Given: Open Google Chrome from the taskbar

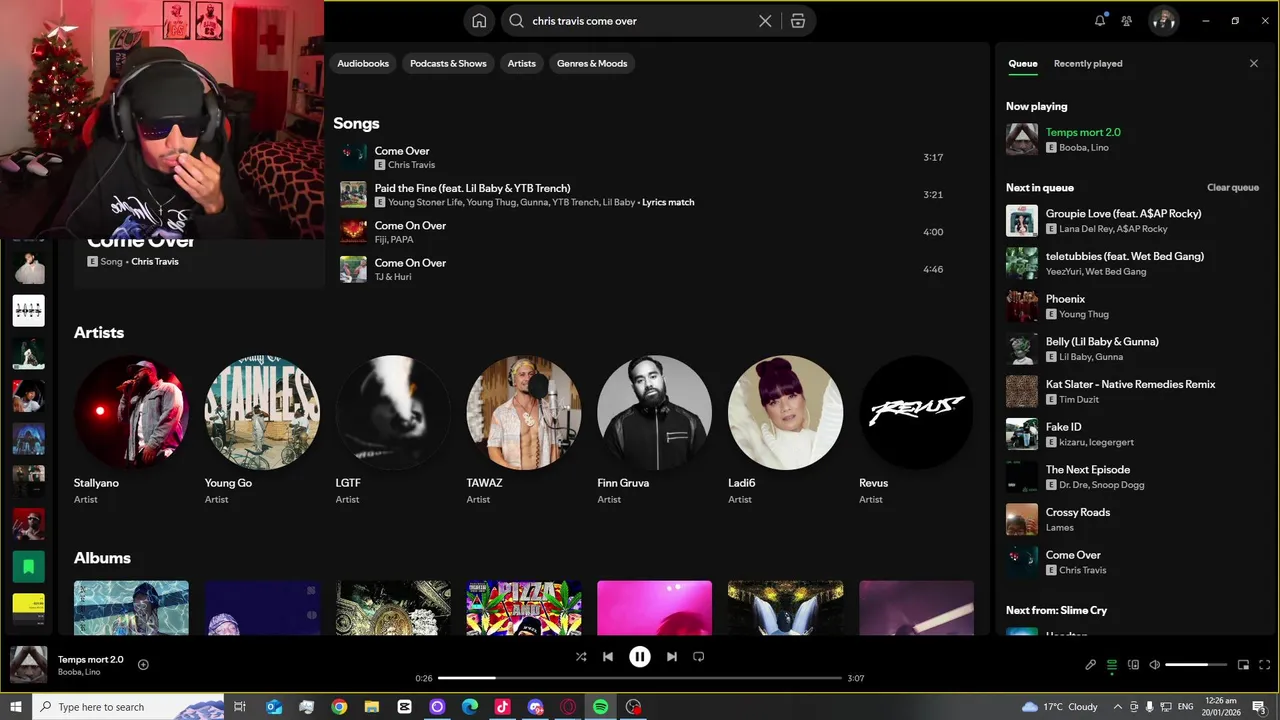Looking at the screenshot, I should tap(339, 707).
